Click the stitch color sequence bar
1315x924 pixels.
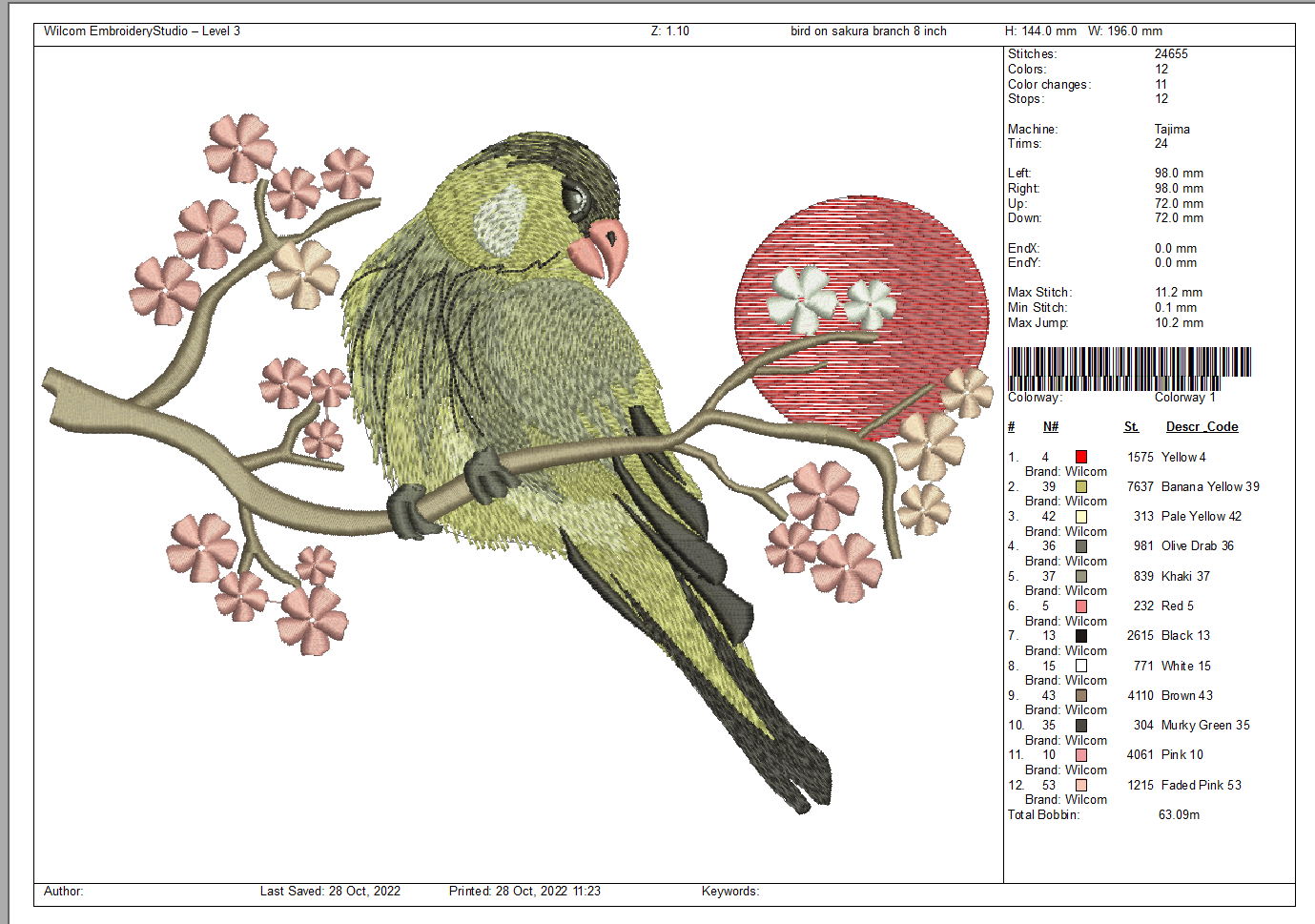click(1129, 369)
